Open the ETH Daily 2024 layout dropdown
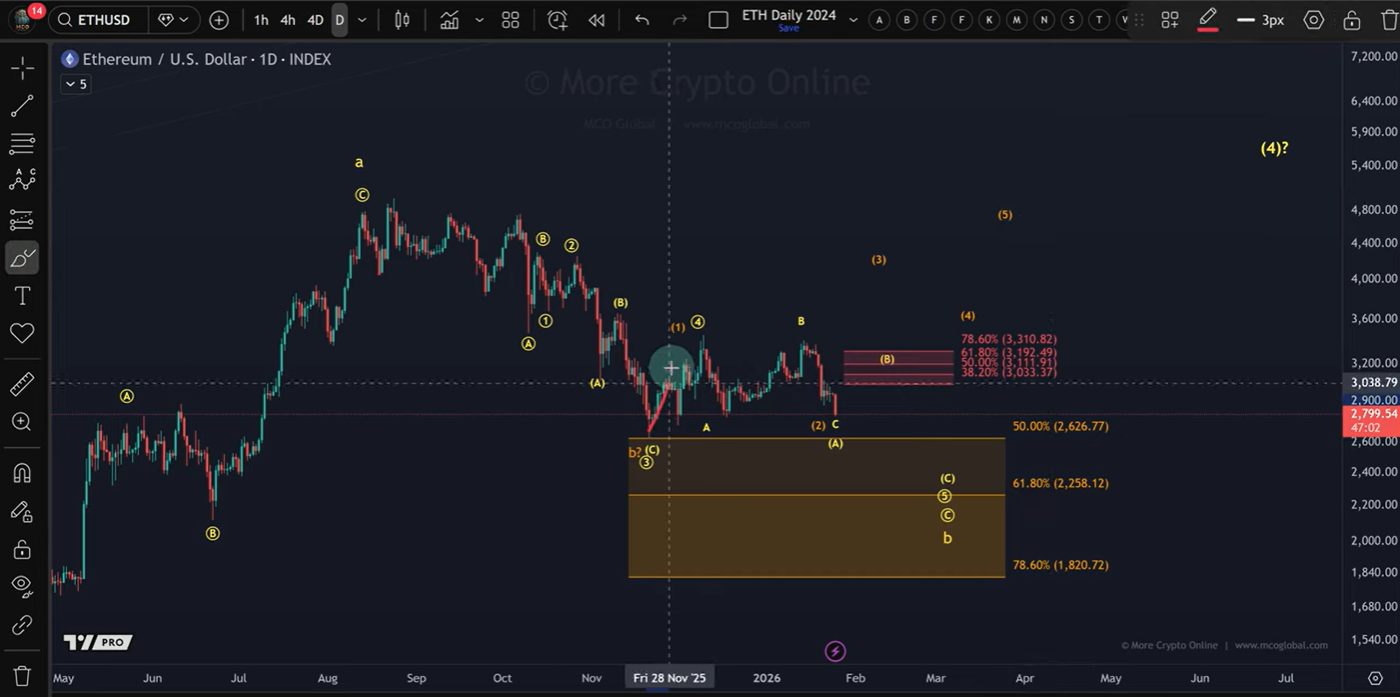 click(x=853, y=19)
